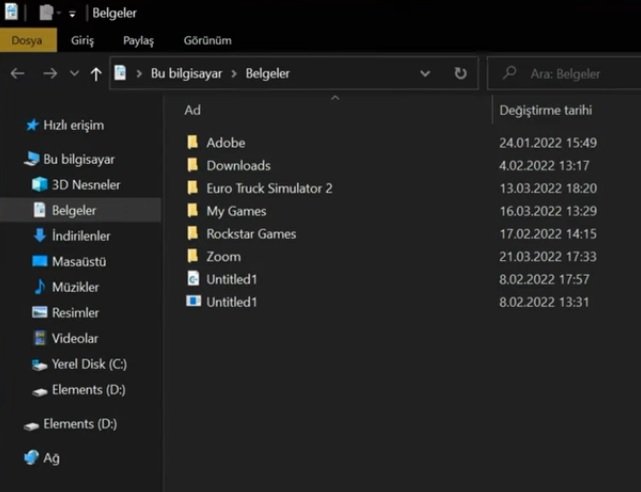The image size is (641, 492).
Task: Click icon of Untitled1 dated 8.02.2022 13:31
Action: [193, 301]
